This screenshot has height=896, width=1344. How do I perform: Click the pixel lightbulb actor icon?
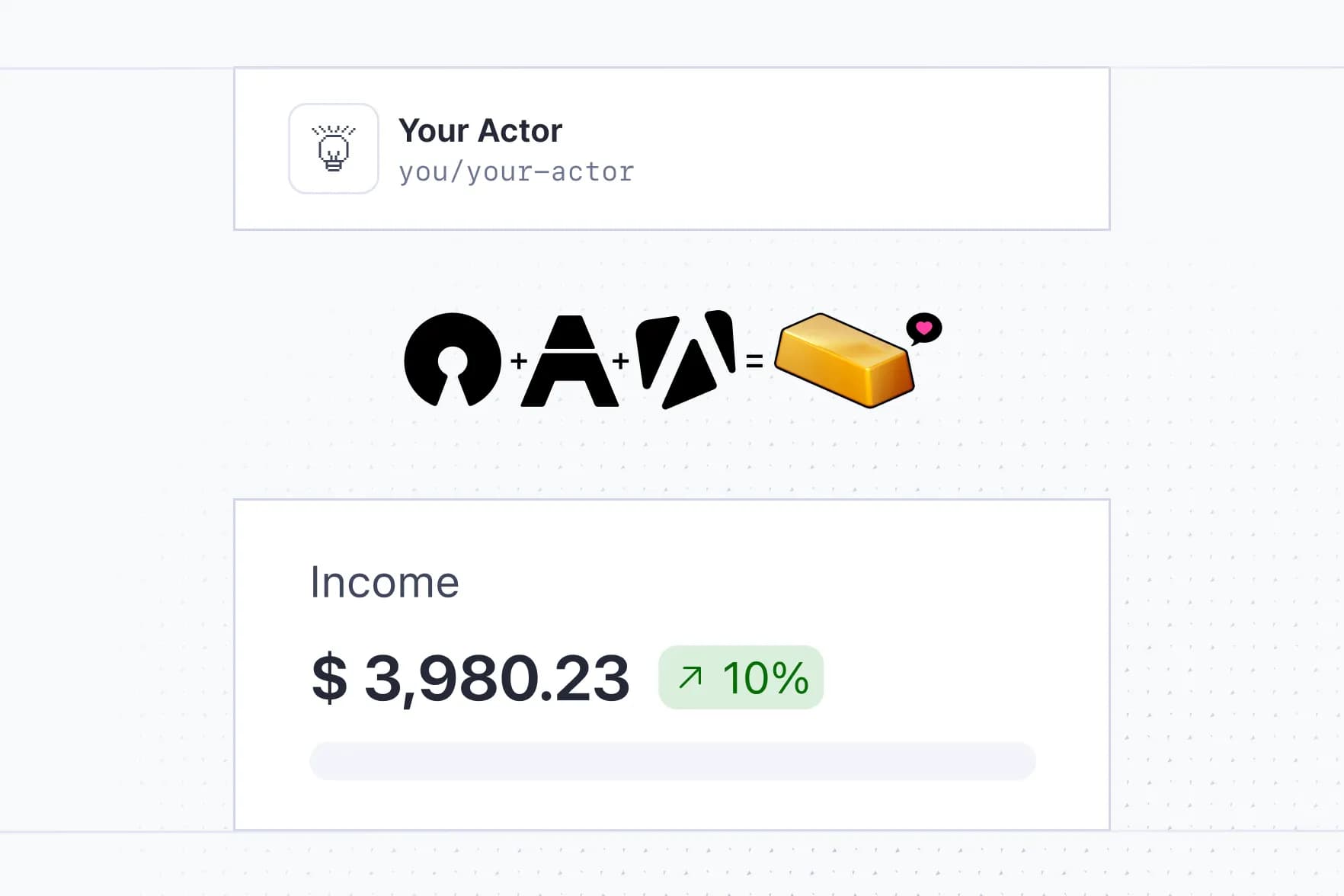pos(333,149)
